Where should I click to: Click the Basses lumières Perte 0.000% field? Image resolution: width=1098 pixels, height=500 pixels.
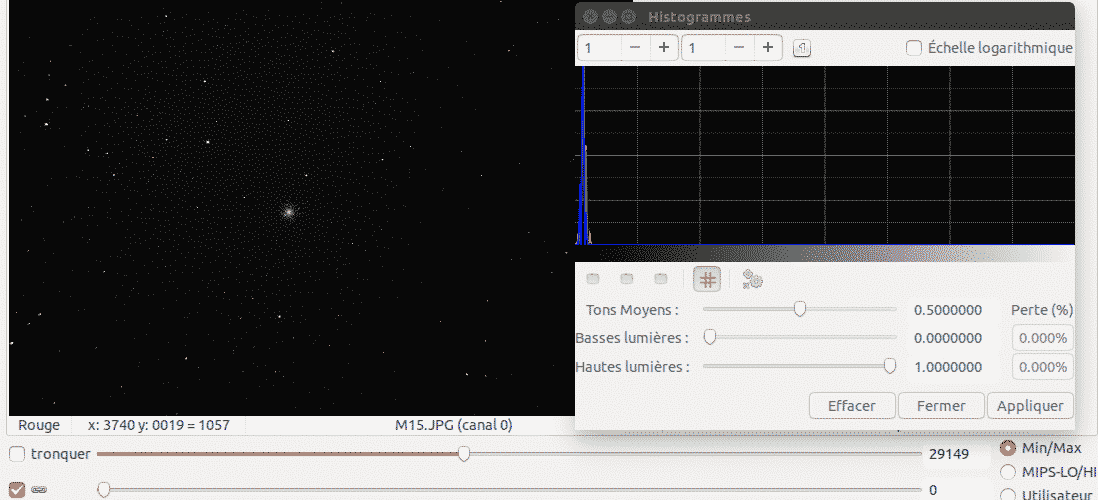click(x=1043, y=338)
